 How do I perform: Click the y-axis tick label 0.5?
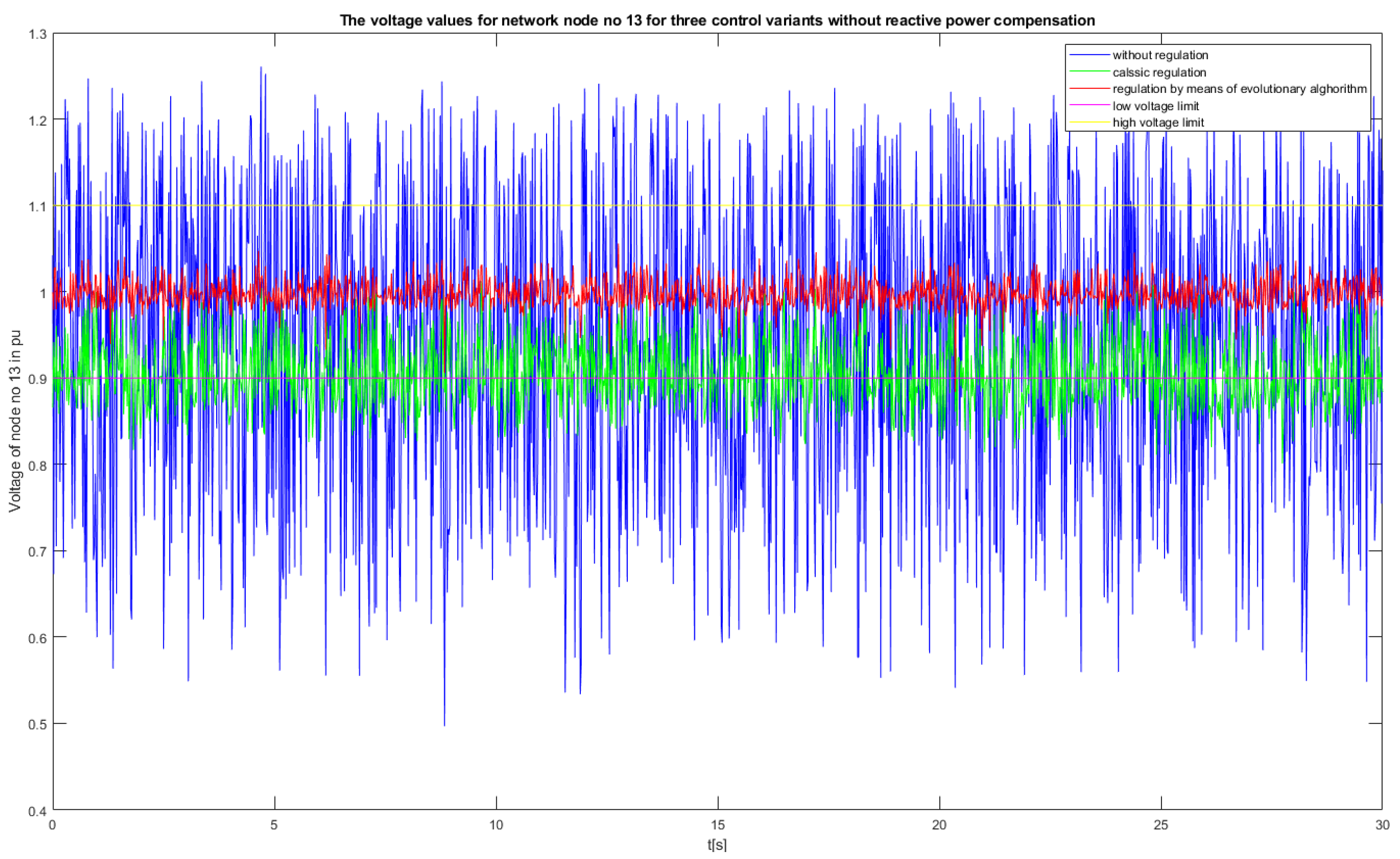tap(37, 724)
